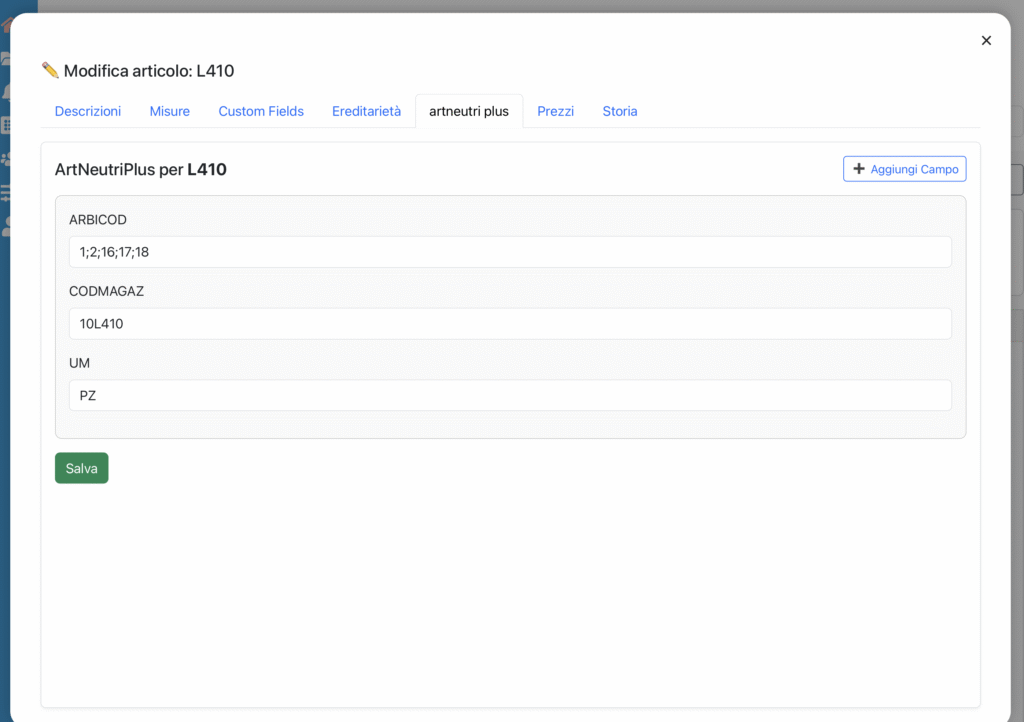Image resolution: width=1024 pixels, height=722 pixels.
Task: Open the Misure tab
Action: [x=170, y=111]
